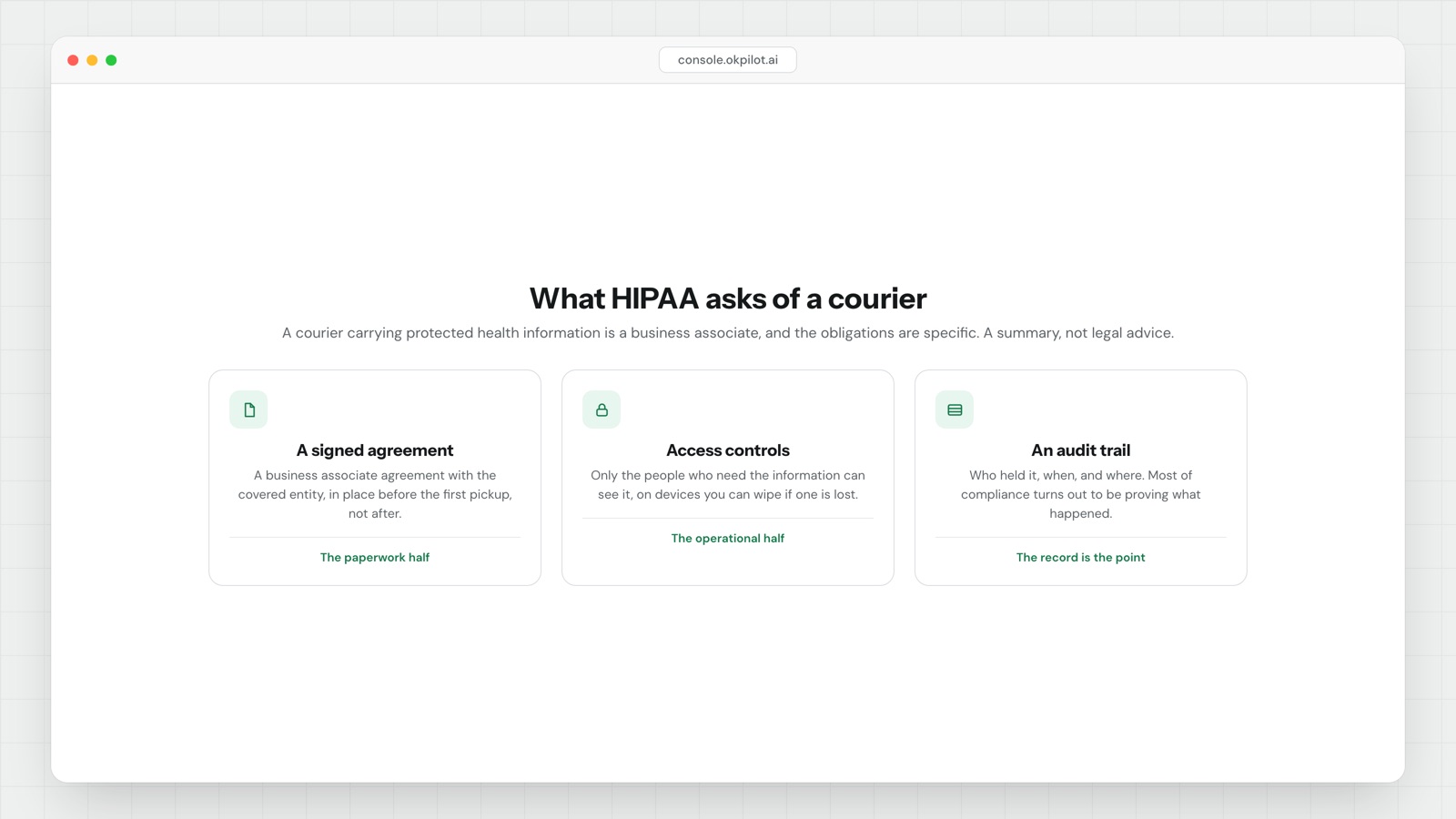Click "What HIPAA asks of a courier" title
The image size is (1456, 819).
(728, 298)
